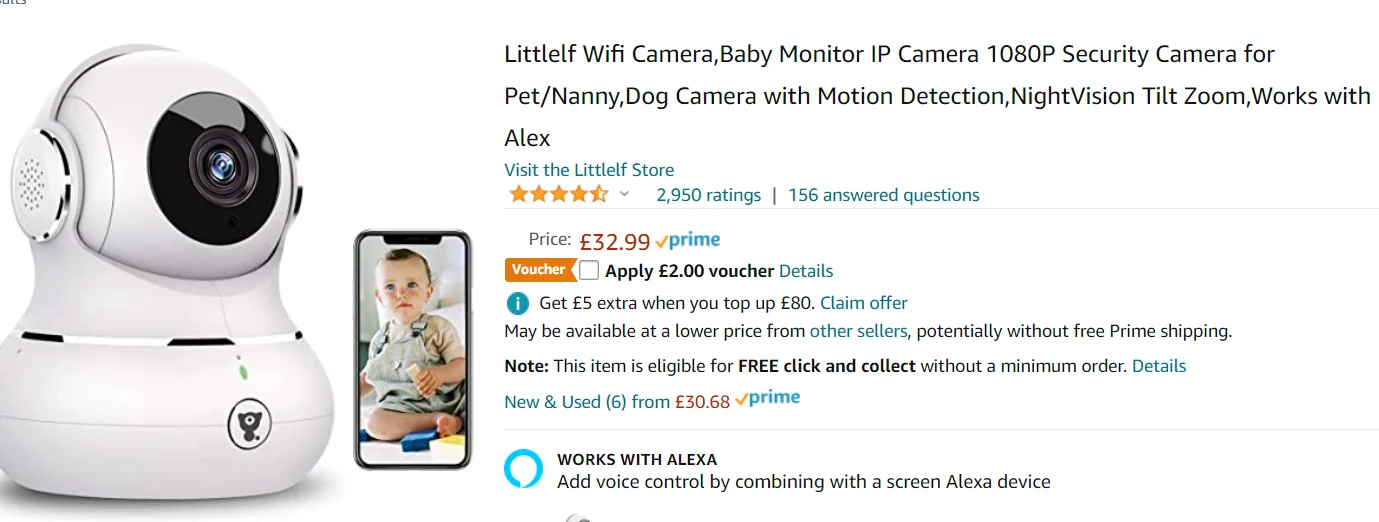
Task: Click the Prime logo beside New & Used price
Action: 768,399
